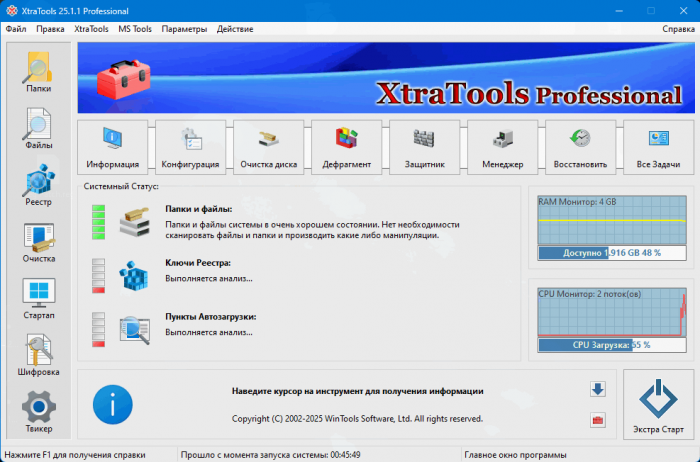Click the Наведите курсор hint text
This screenshot has width=700, height=462.
point(358,391)
